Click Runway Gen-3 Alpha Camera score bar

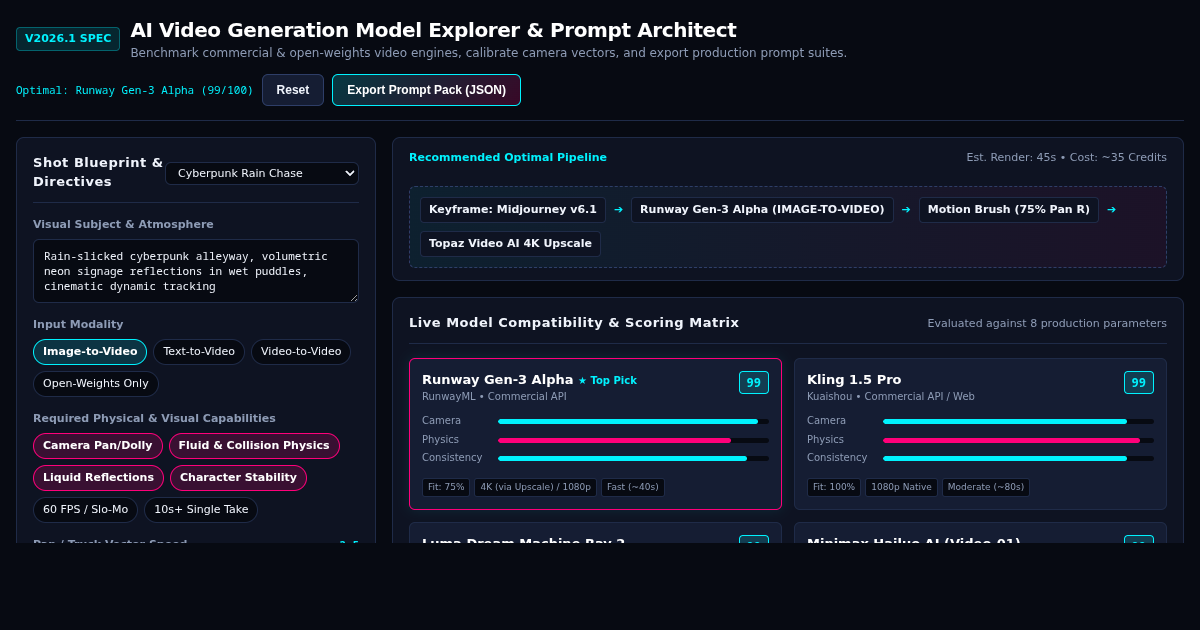634,421
